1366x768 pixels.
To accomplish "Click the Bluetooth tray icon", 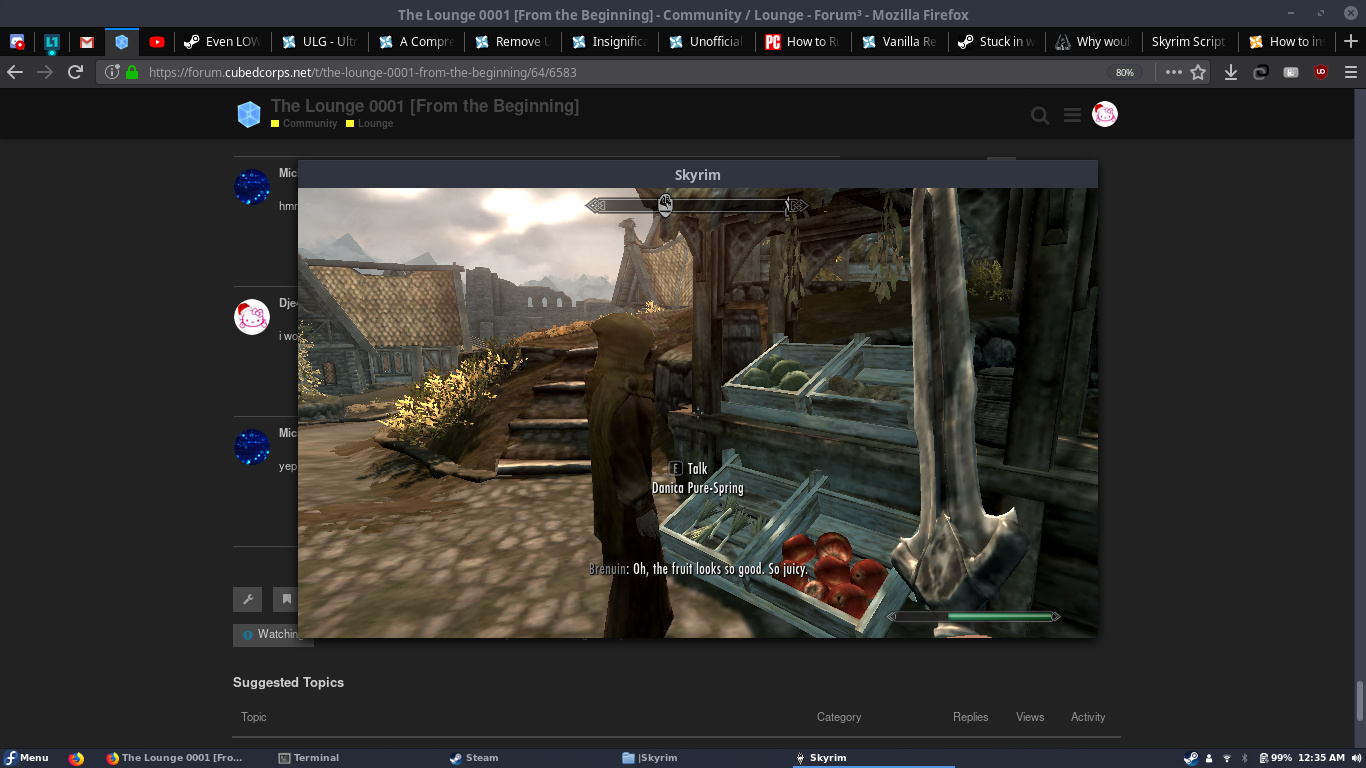I will tap(1245, 758).
